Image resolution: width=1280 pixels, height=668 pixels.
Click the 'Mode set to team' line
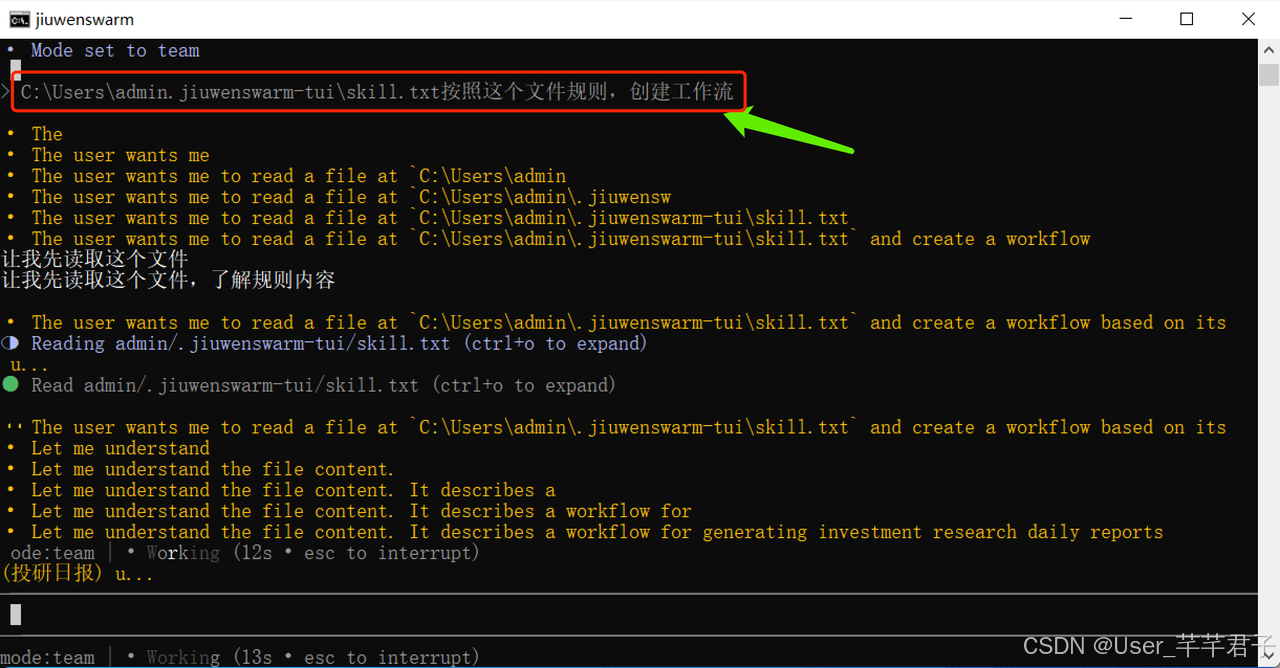(115, 50)
